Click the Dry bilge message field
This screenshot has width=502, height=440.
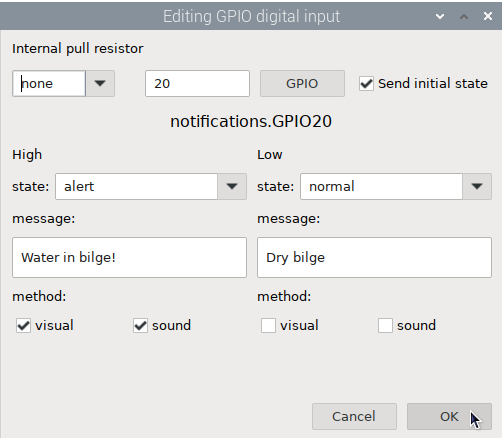click(374, 257)
